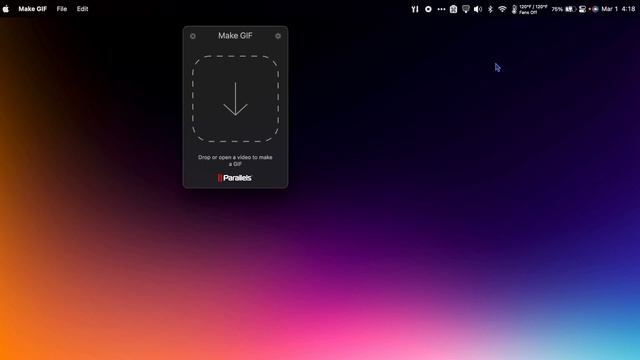Click the screen-shaped menu bar icon
This screenshot has height=360, width=640.
click(x=466, y=9)
